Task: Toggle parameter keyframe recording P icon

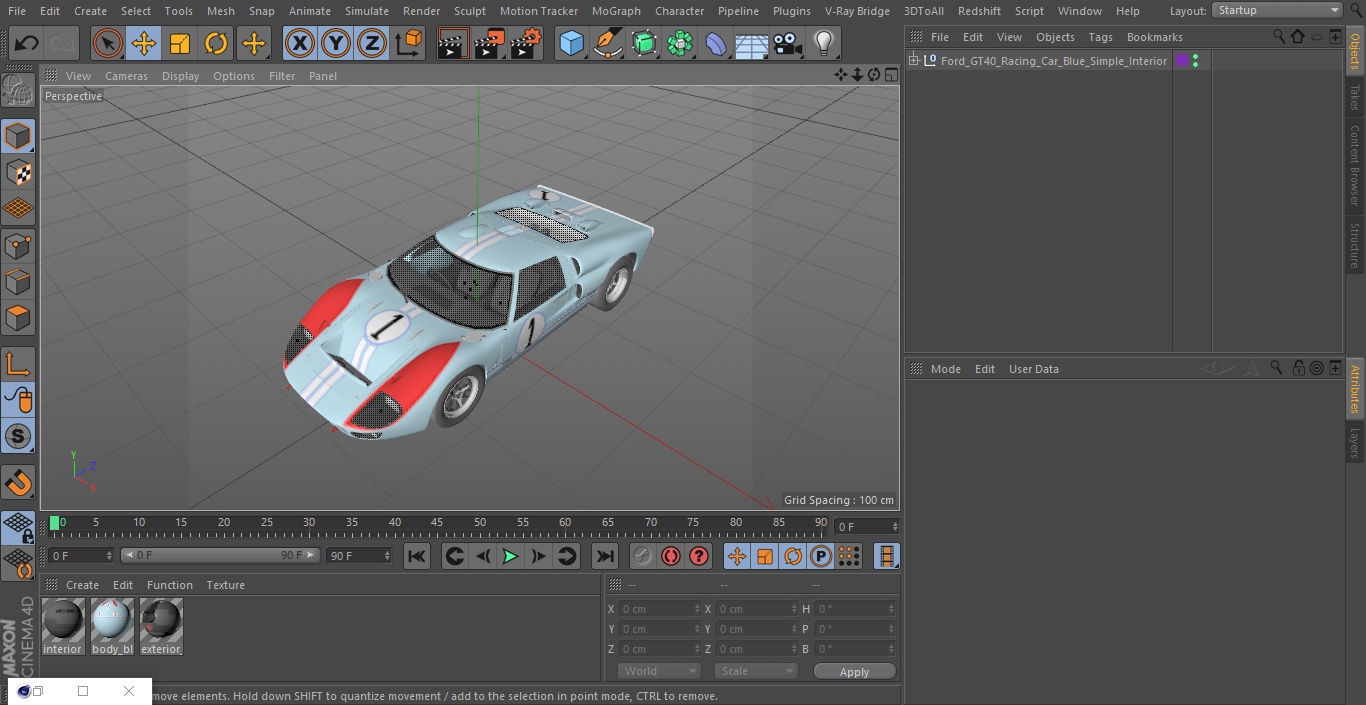Action: (x=821, y=556)
